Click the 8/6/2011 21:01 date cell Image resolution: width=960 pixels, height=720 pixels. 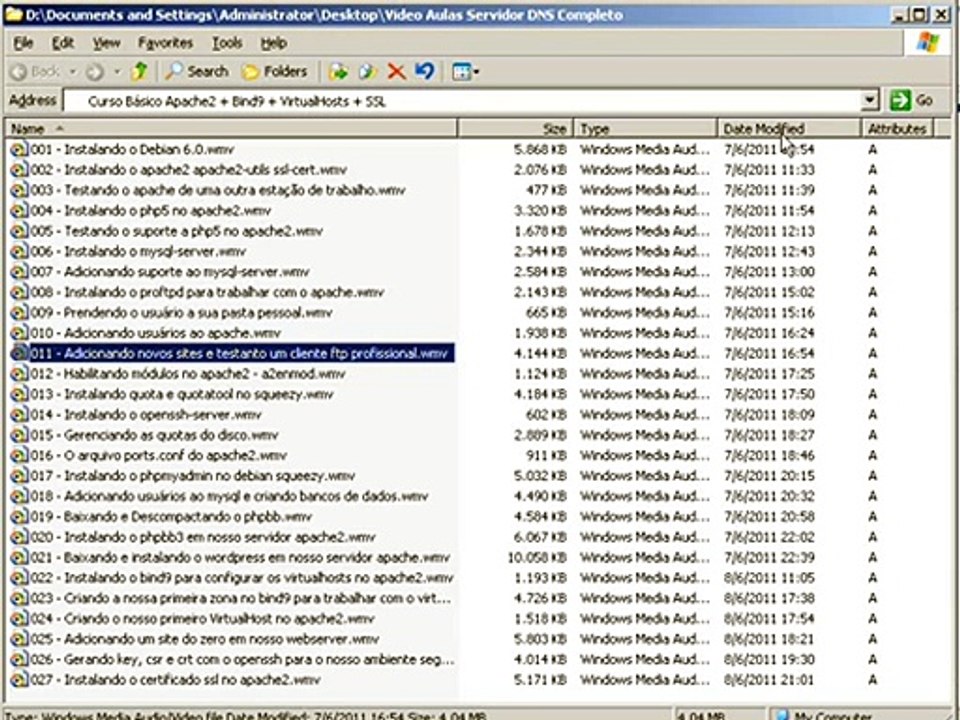tap(770, 680)
